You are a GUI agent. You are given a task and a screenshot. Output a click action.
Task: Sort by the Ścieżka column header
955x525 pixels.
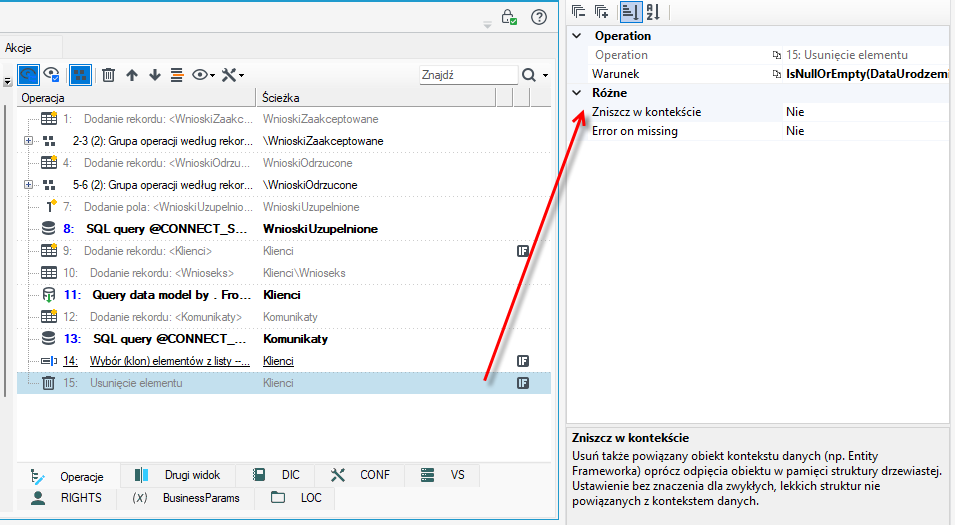[x=376, y=97]
